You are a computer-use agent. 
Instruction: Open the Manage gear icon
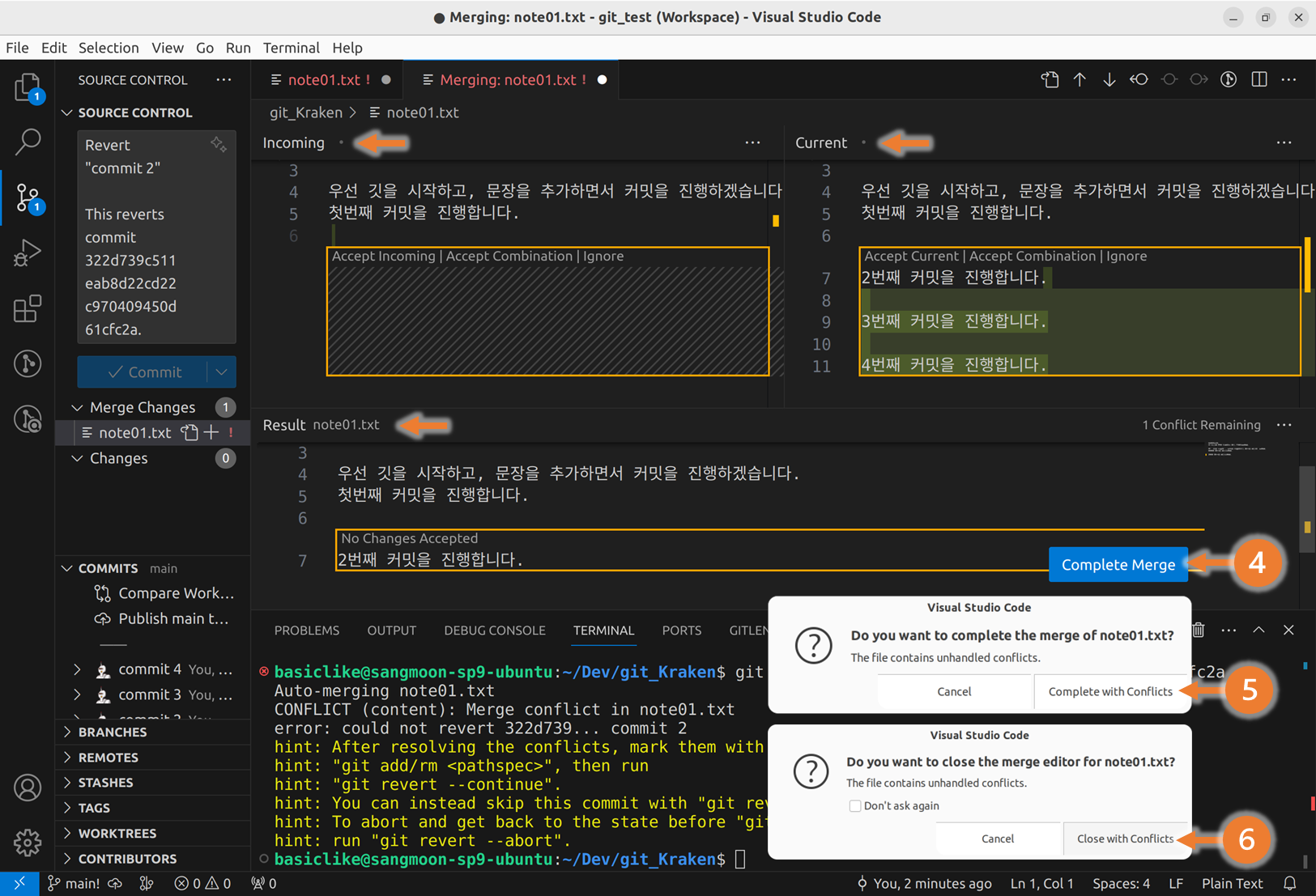pyautogui.click(x=28, y=843)
